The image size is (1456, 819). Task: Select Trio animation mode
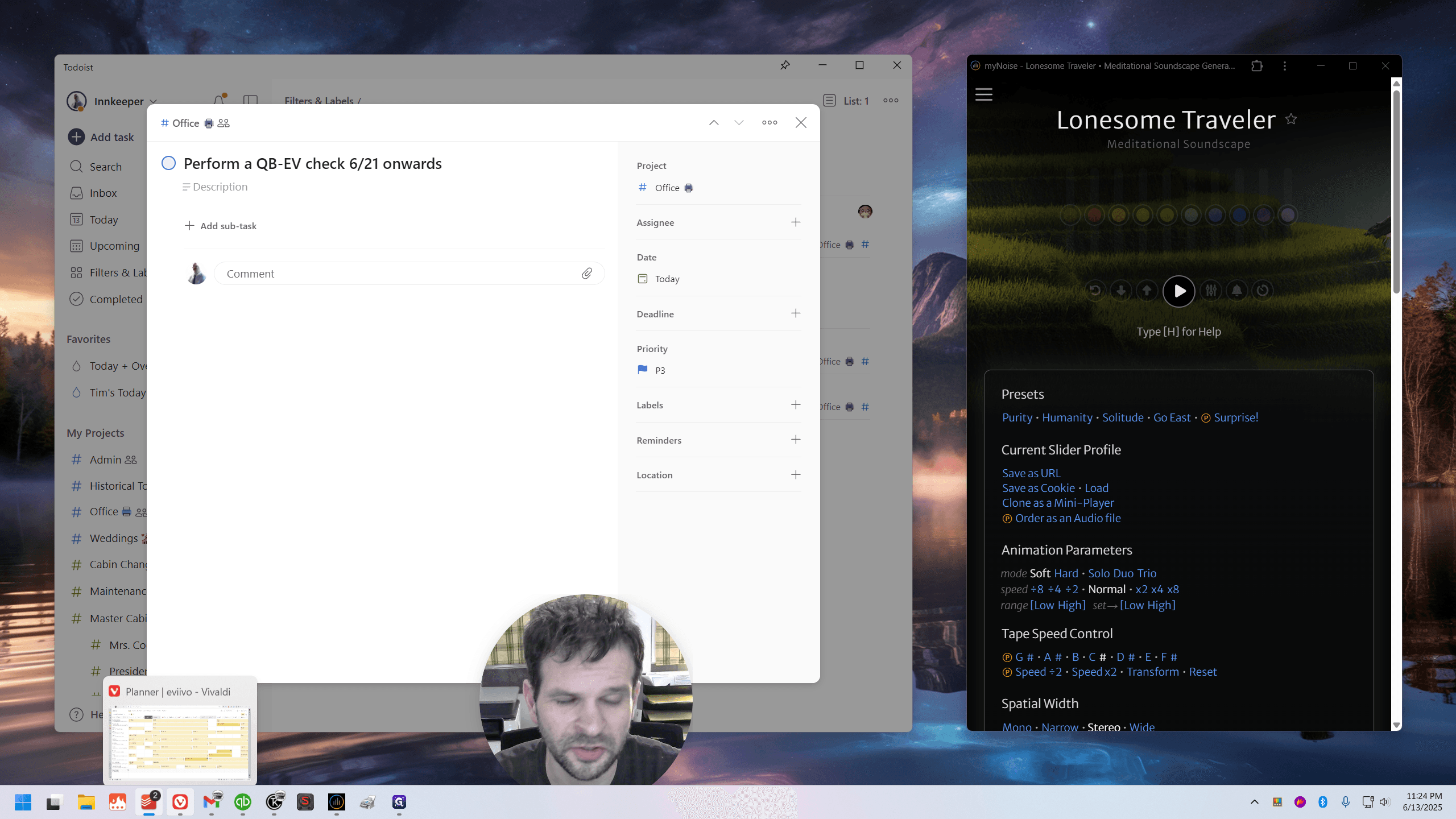(x=1147, y=573)
